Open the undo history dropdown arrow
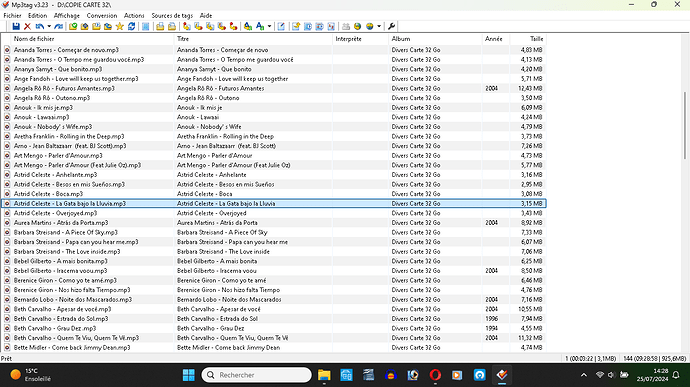The image size is (690, 387). click(49, 26)
